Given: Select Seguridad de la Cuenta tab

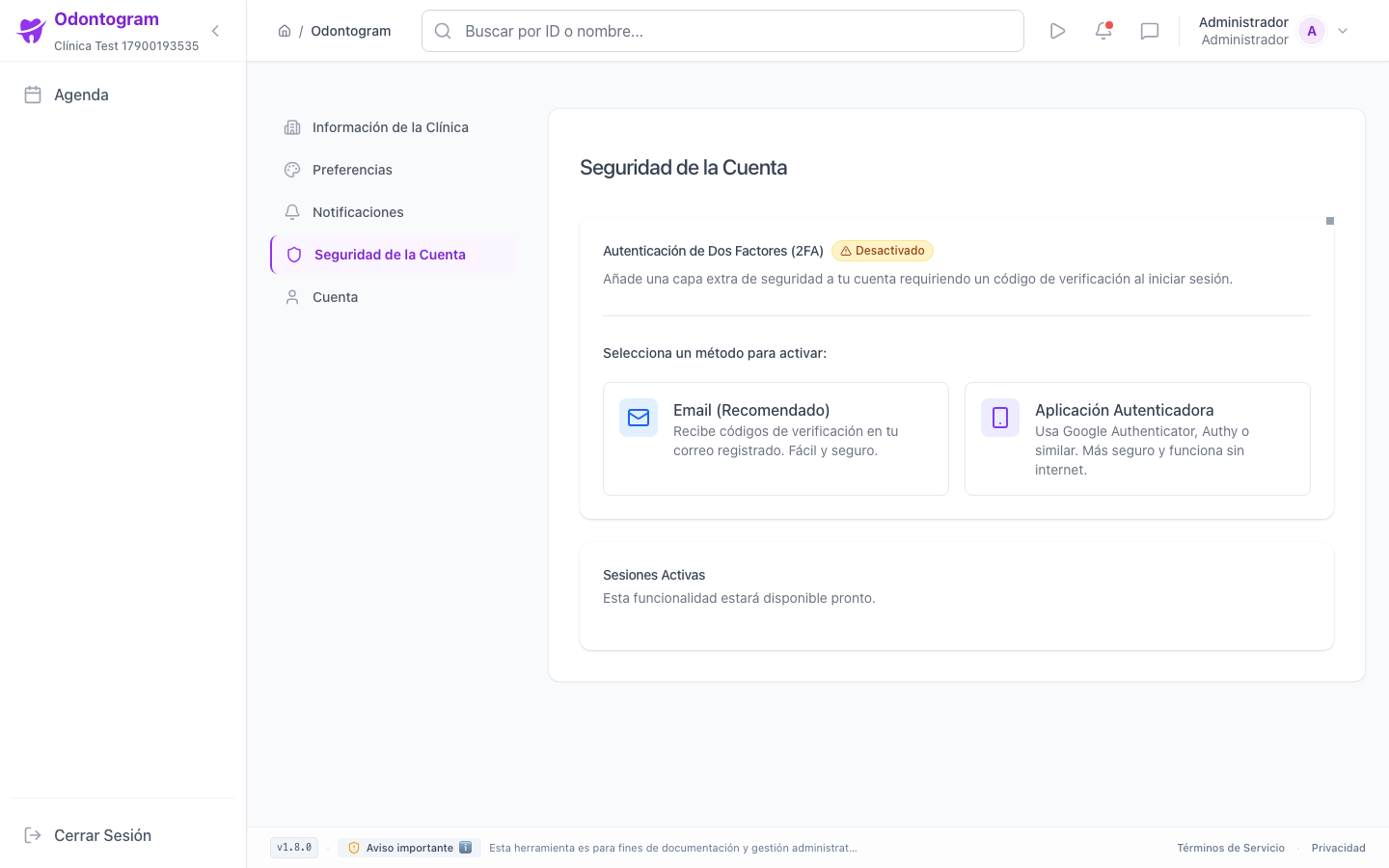Looking at the screenshot, I should (394, 255).
